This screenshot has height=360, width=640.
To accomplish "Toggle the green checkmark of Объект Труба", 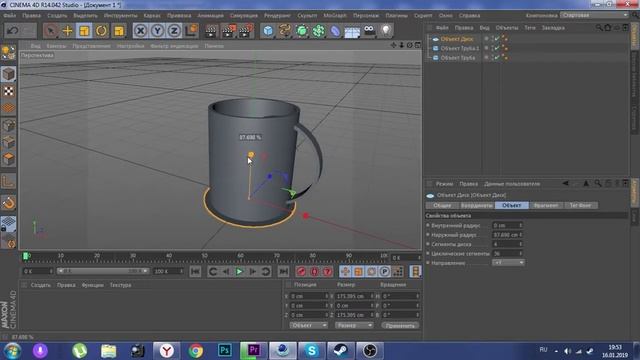I will click(497, 58).
